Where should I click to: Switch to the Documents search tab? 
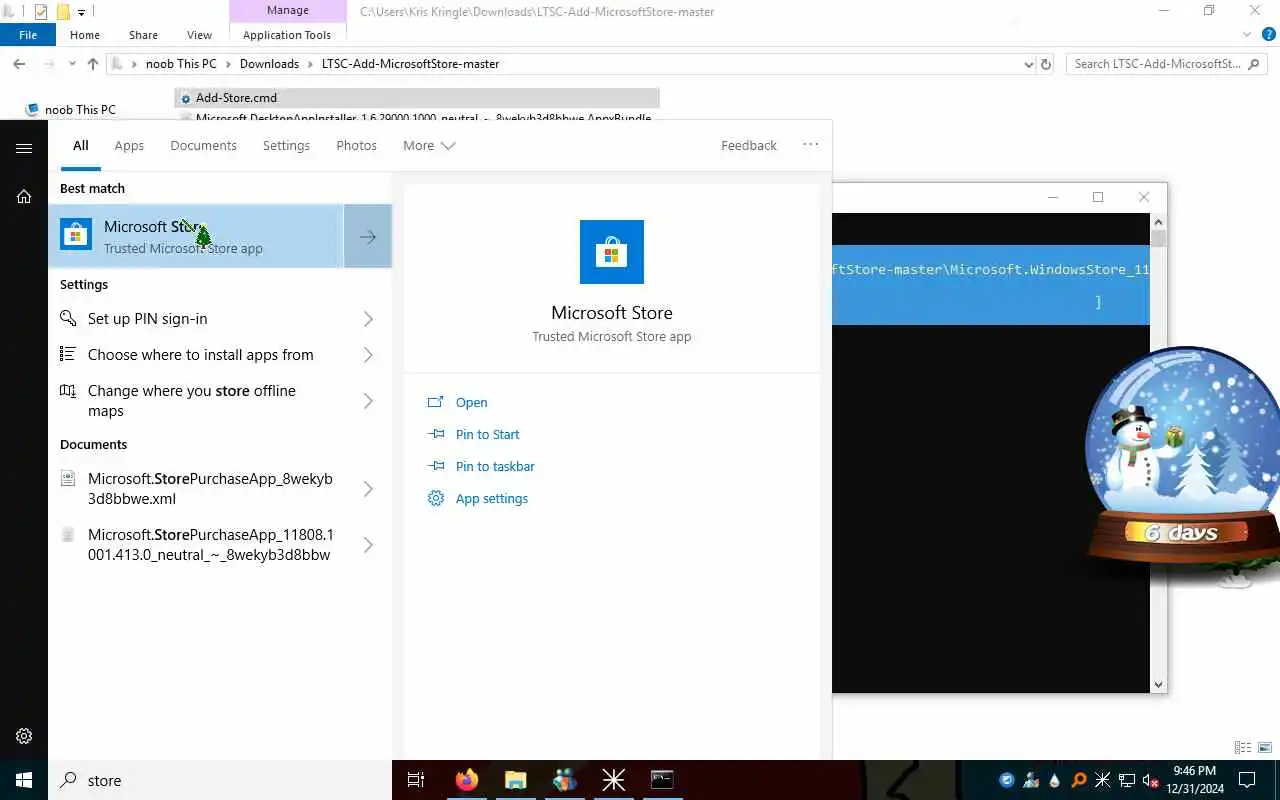(x=203, y=145)
